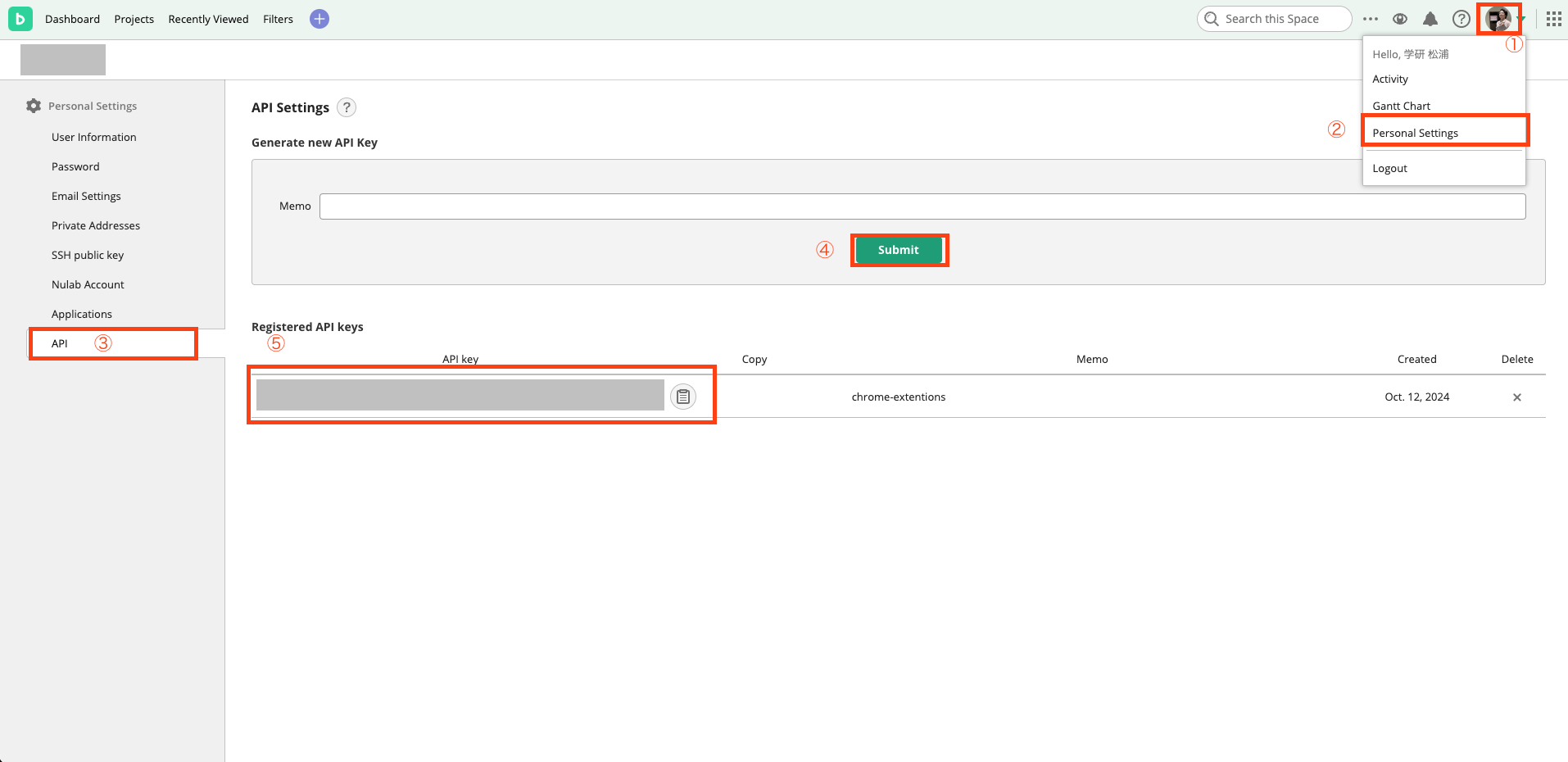
Task: Submit the new API key
Action: [x=899, y=250]
